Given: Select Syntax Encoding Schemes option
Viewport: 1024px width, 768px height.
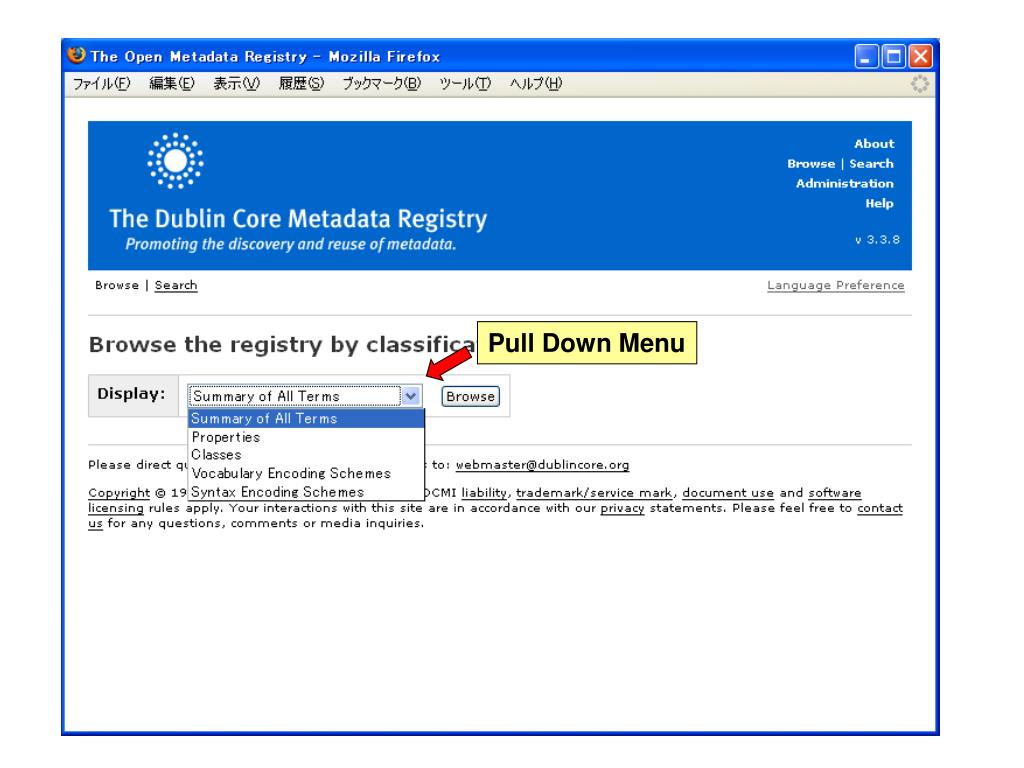Looking at the screenshot, I should tap(306, 492).
